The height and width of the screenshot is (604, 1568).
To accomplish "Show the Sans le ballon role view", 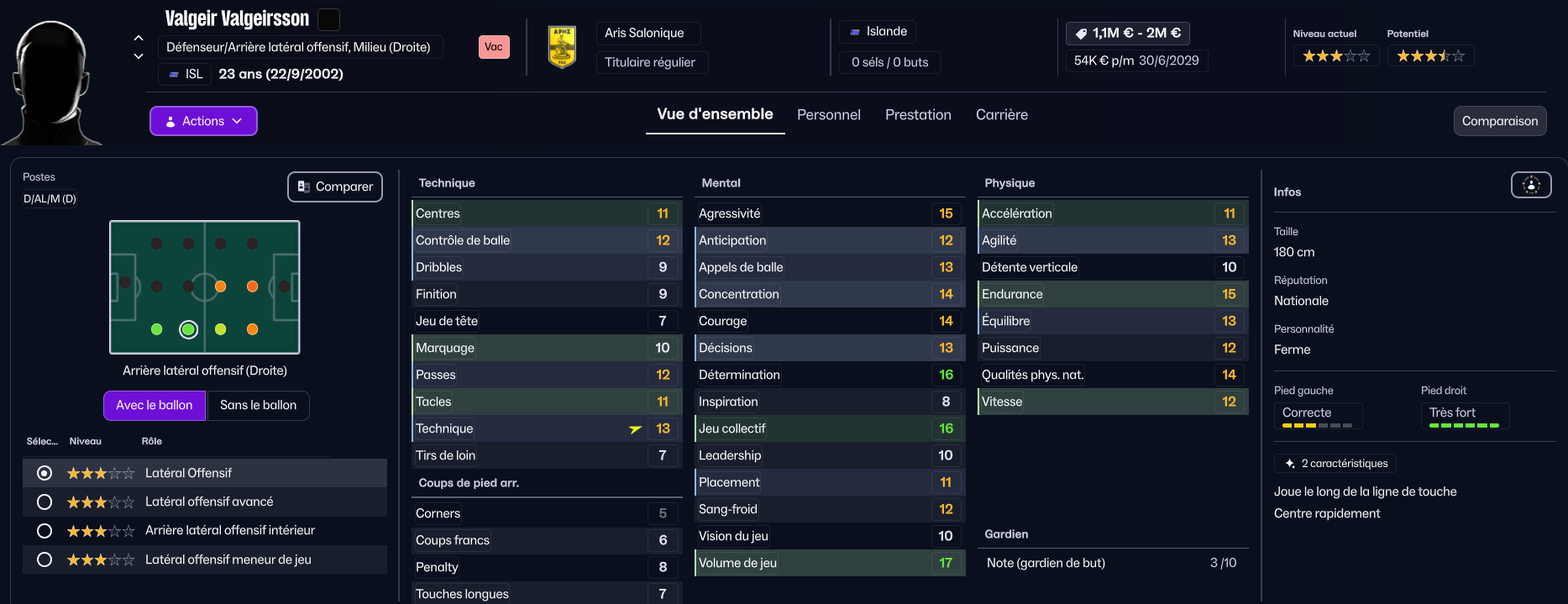I will click(x=258, y=405).
